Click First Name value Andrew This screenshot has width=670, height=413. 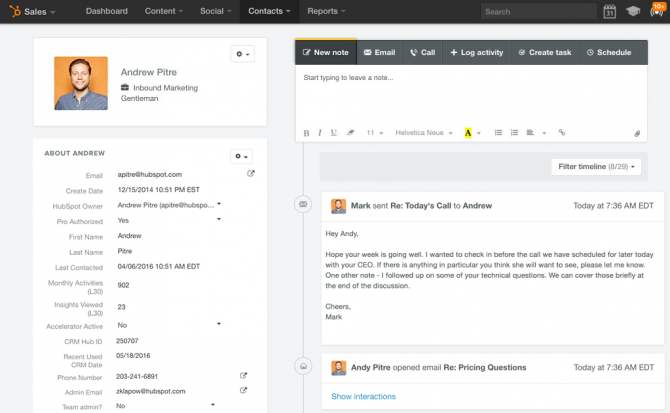(129, 236)
